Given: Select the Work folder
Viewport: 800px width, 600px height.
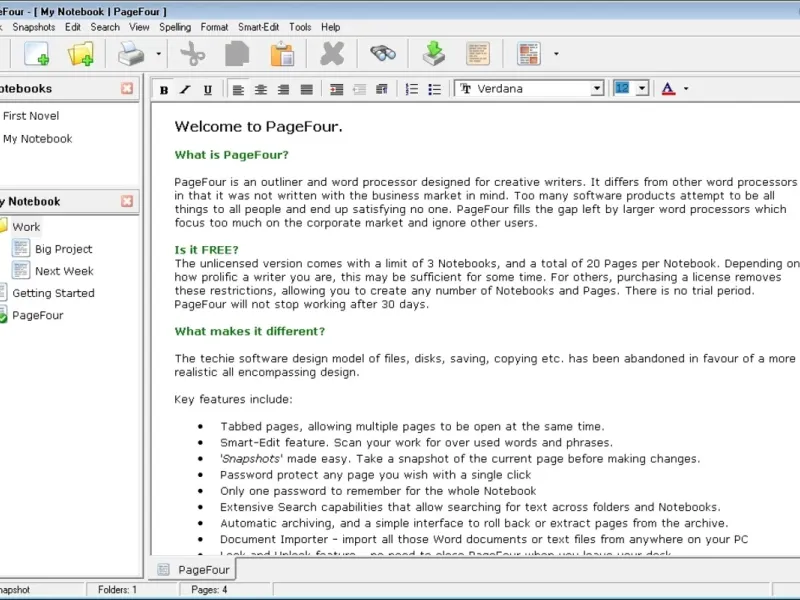Looking at the screenshot, I should click(x=26, y=227).
